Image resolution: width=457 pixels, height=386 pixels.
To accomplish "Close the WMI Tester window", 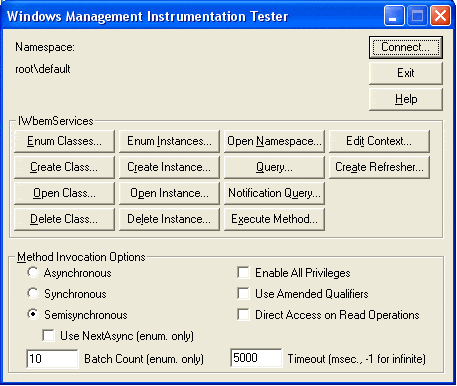I will click(x=441, y=16).
